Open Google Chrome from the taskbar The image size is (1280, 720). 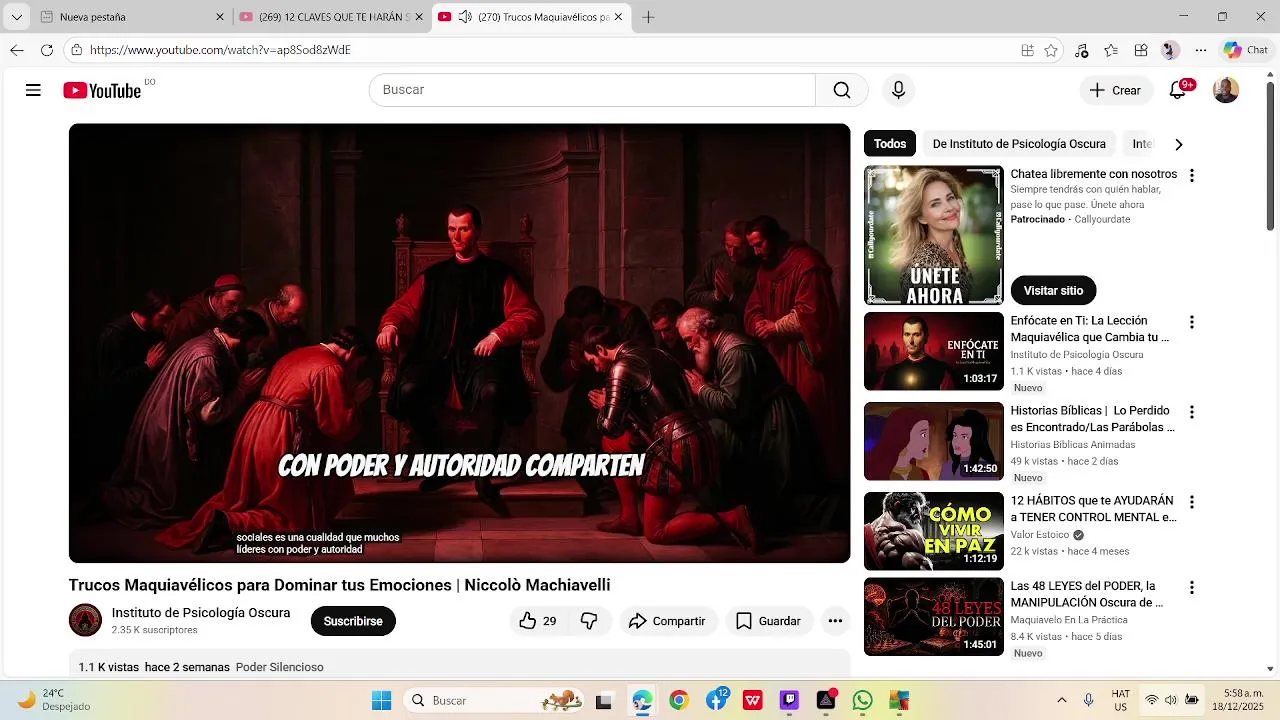[679, 700]
